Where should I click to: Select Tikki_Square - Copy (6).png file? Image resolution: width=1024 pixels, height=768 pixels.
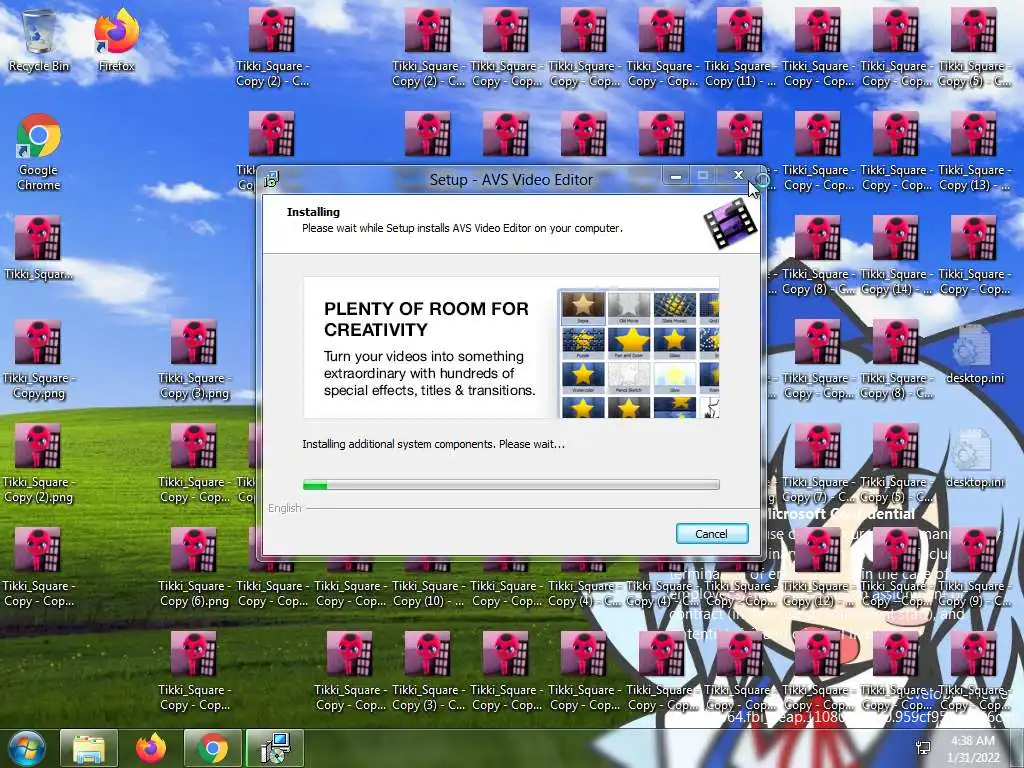click(x=194, y=568)
